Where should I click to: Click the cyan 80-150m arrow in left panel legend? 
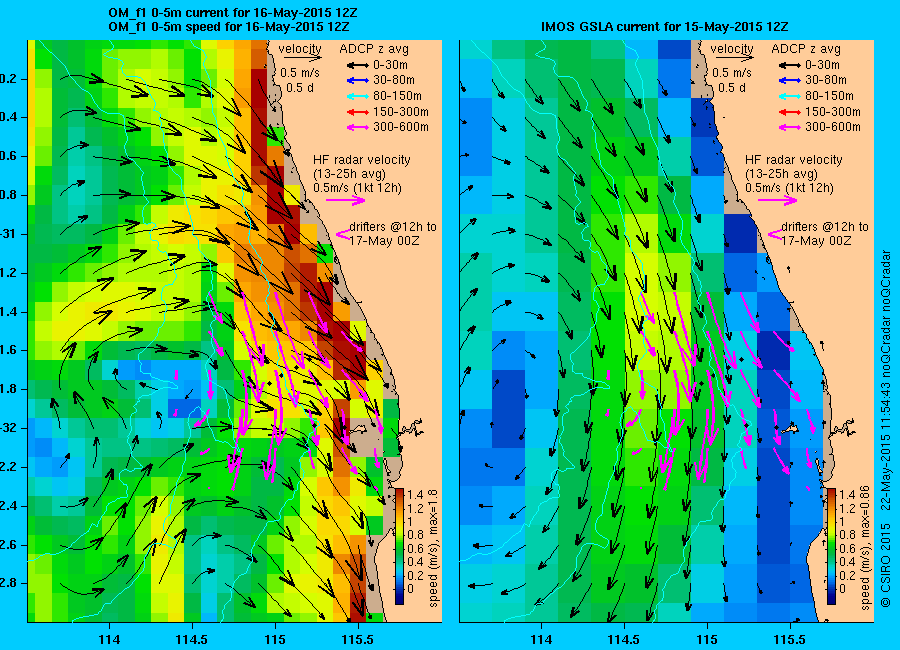pos(357,96)
